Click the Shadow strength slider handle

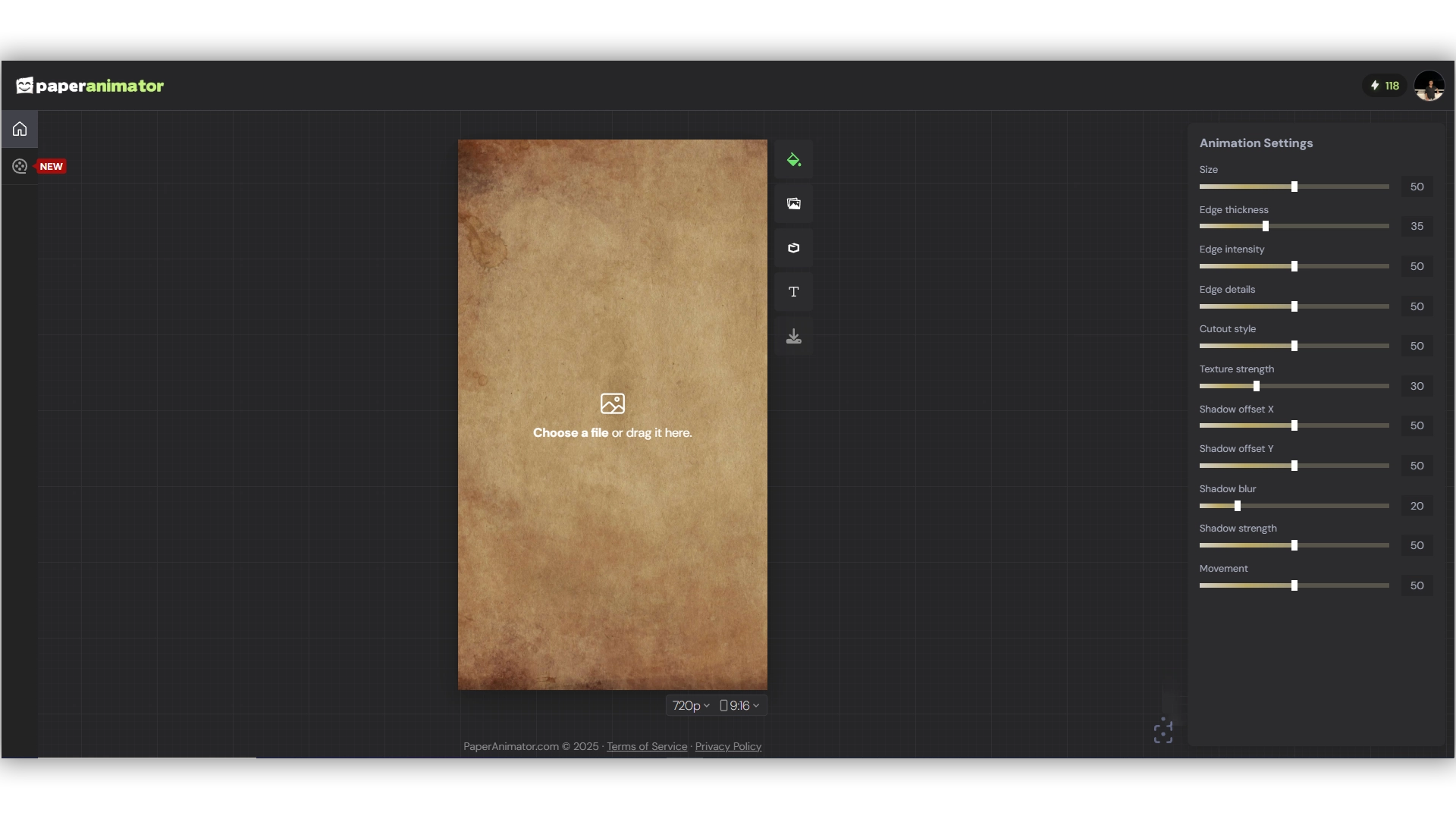(1294, 545)
